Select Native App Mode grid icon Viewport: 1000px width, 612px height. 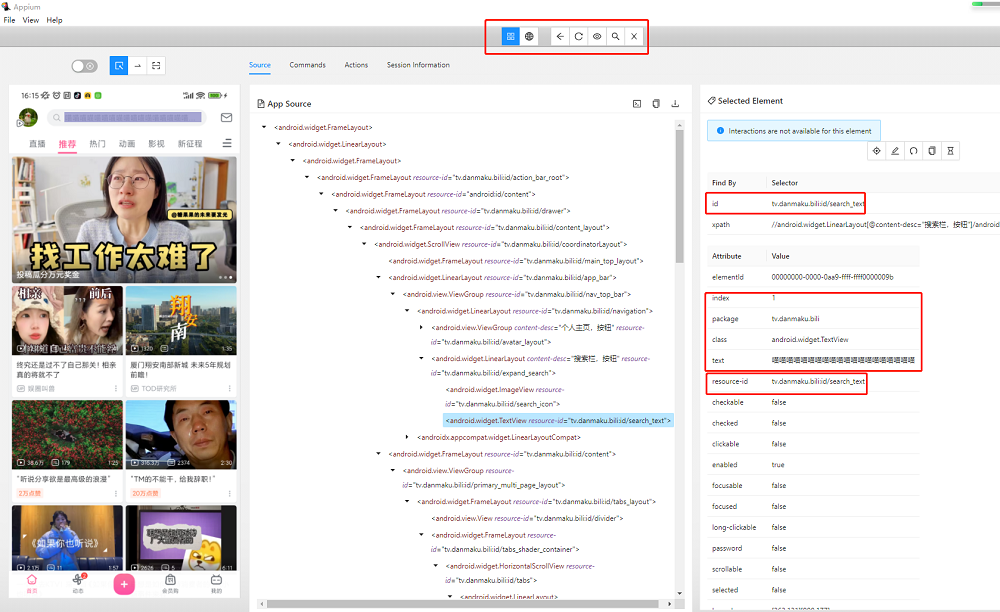click(510, 36)
